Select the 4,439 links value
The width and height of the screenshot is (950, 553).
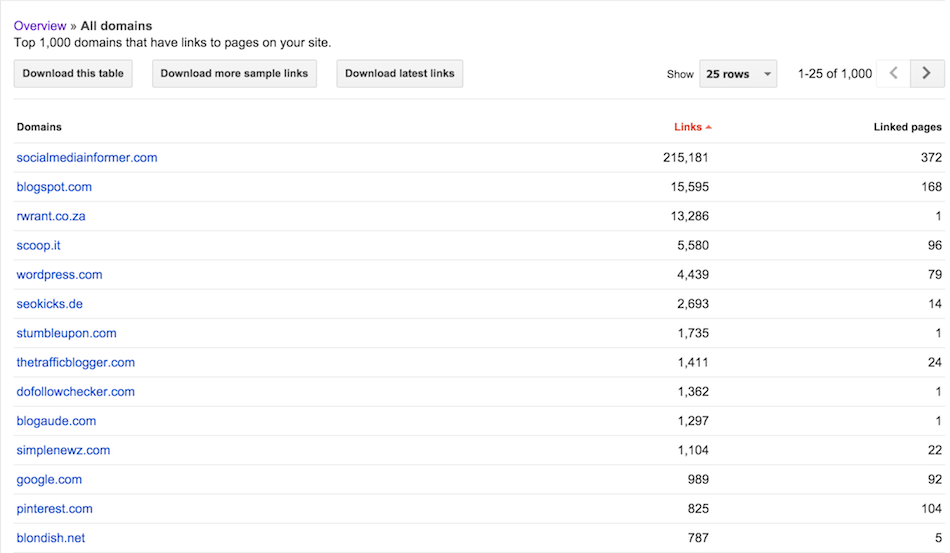coord(693,274)
